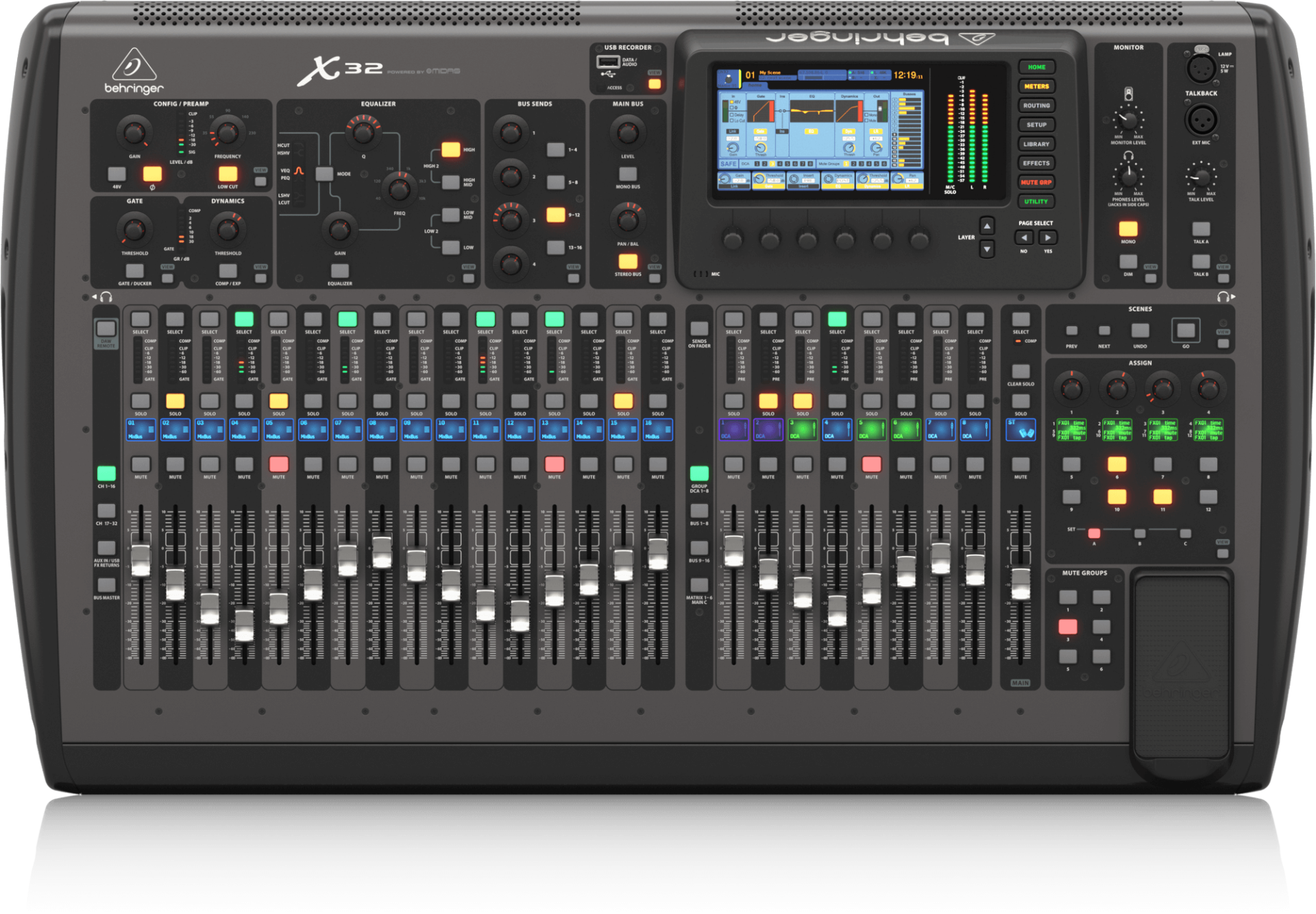Screen dimensions: 1316x914
Task: Click the channel 04 fader cap
Action: (244, 625)
